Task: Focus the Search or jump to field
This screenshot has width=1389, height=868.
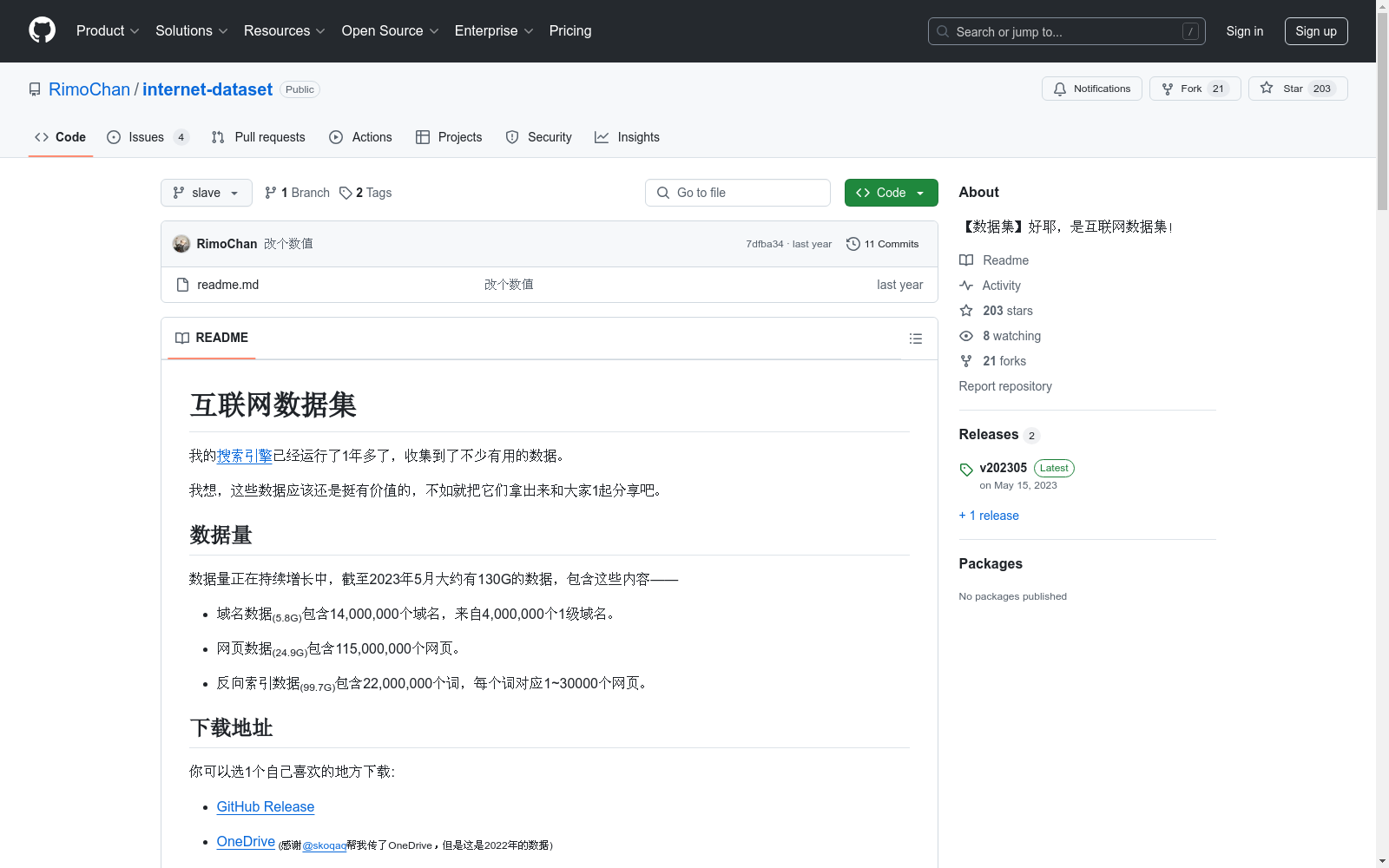Action: tap(1066, 31)
